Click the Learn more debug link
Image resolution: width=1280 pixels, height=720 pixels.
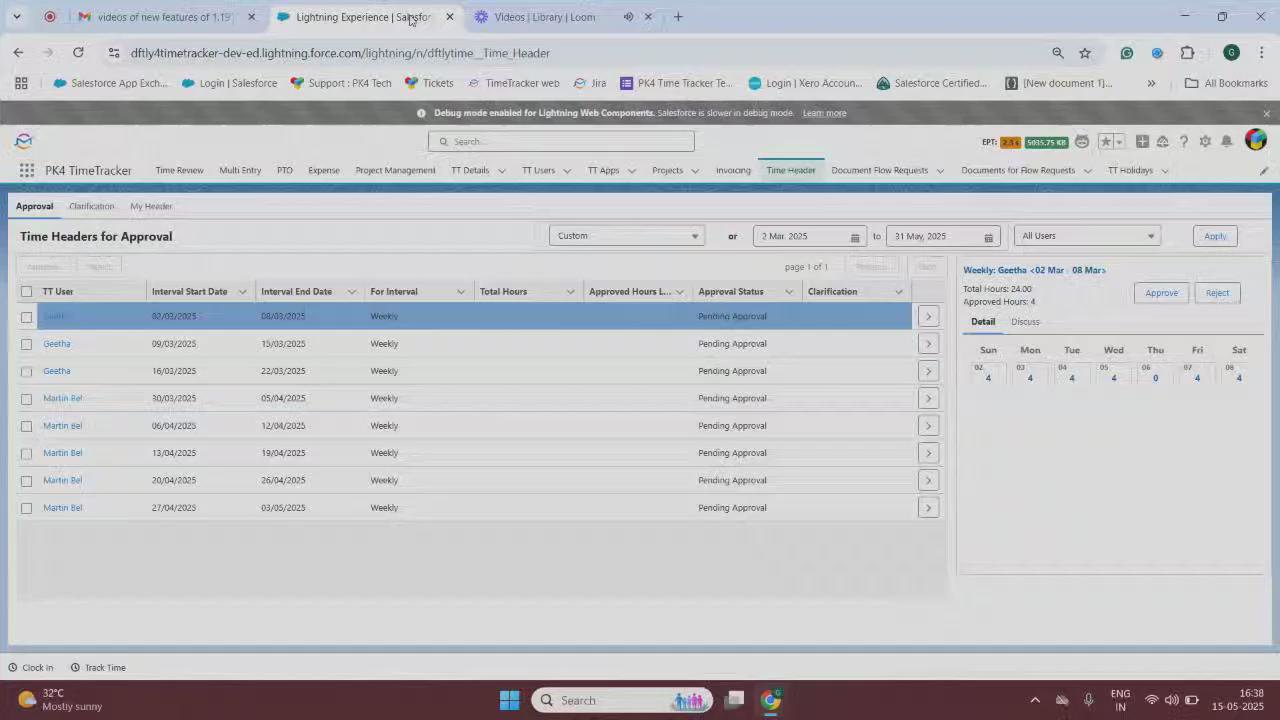pos(824,113)
